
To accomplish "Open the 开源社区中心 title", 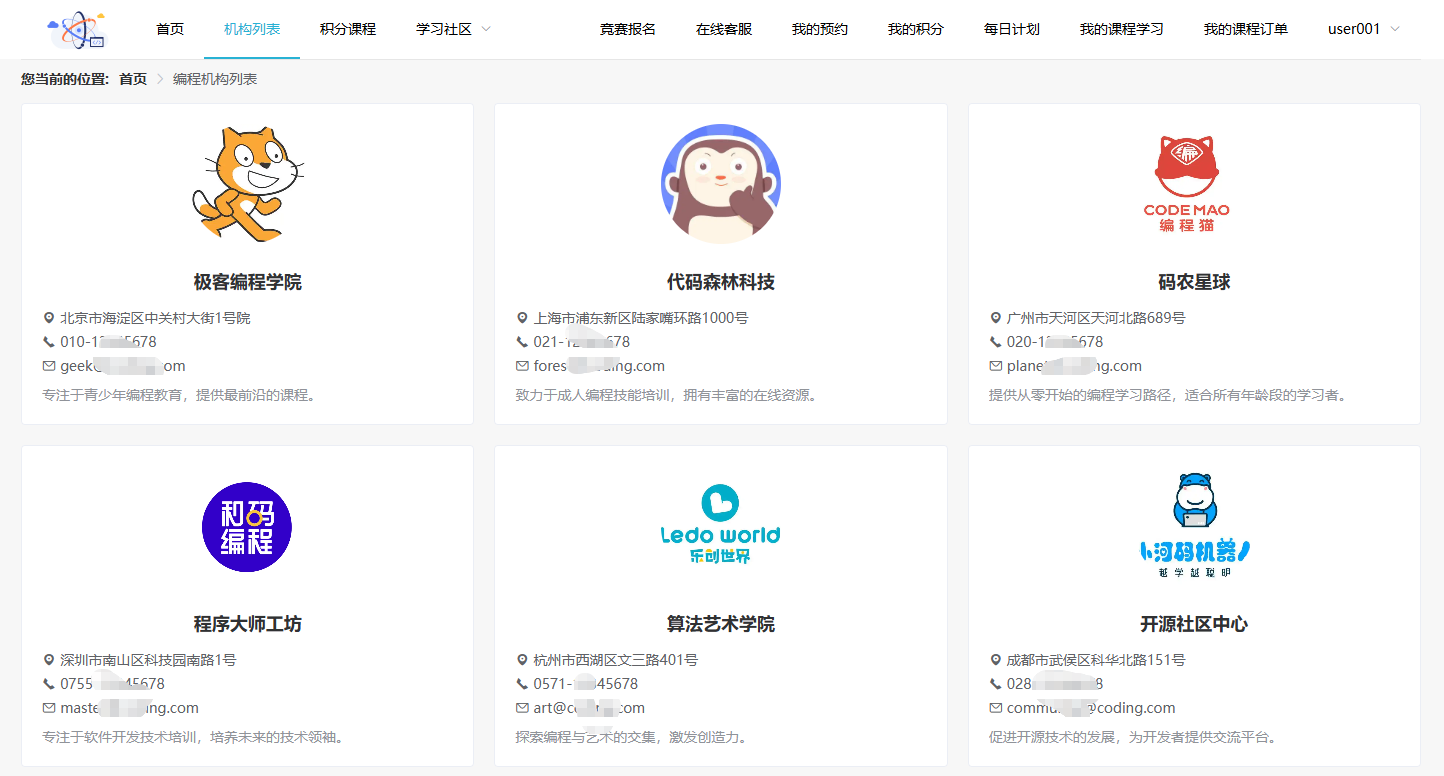I will point(1194,624).
